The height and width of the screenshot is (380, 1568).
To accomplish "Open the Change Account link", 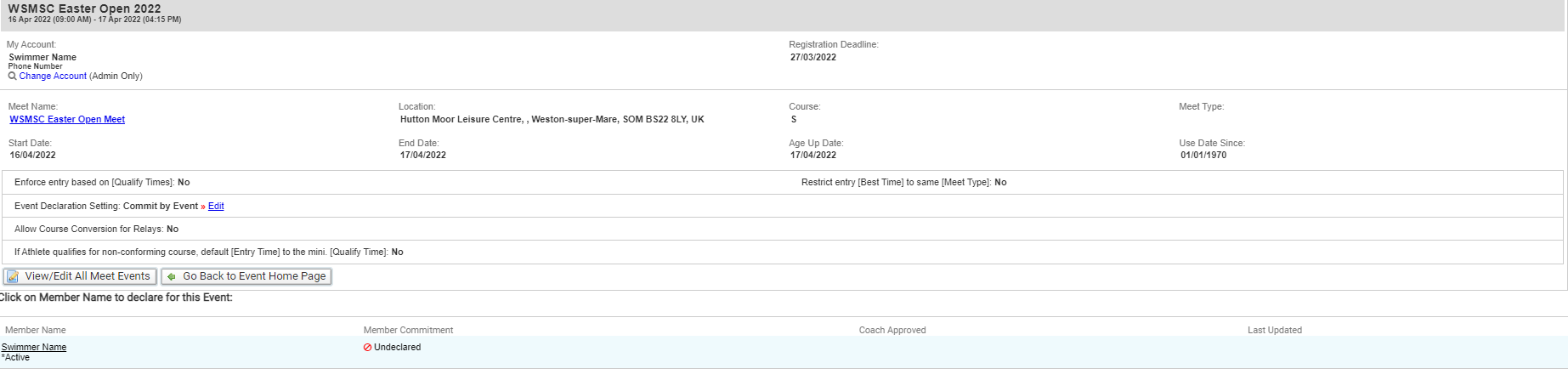I will (53, 77).
